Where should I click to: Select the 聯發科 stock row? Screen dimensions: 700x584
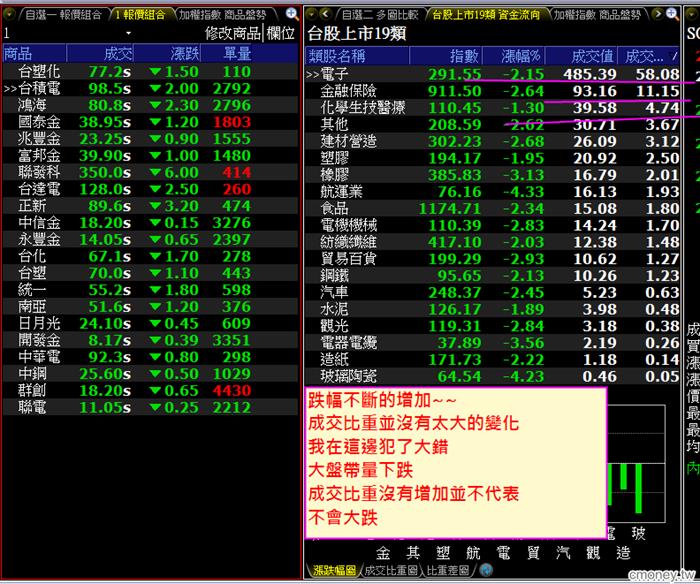(150, 172)
